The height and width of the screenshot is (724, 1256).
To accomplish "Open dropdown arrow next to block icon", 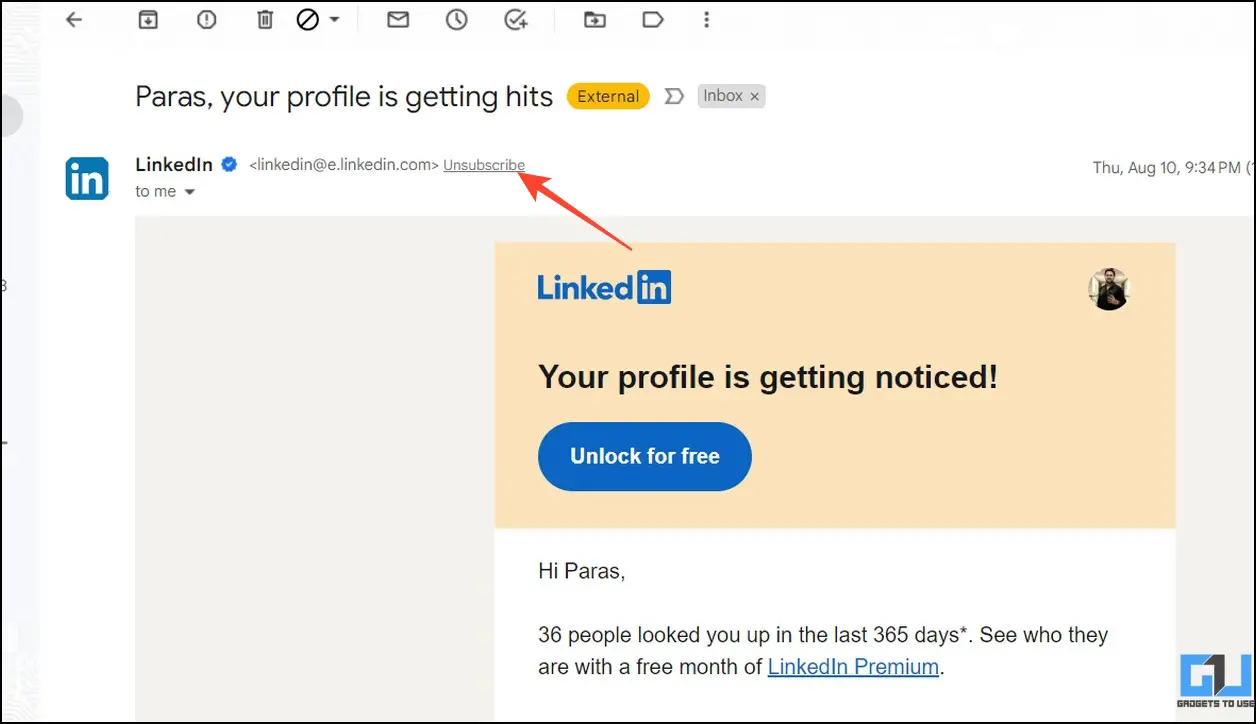I will 334,19.
